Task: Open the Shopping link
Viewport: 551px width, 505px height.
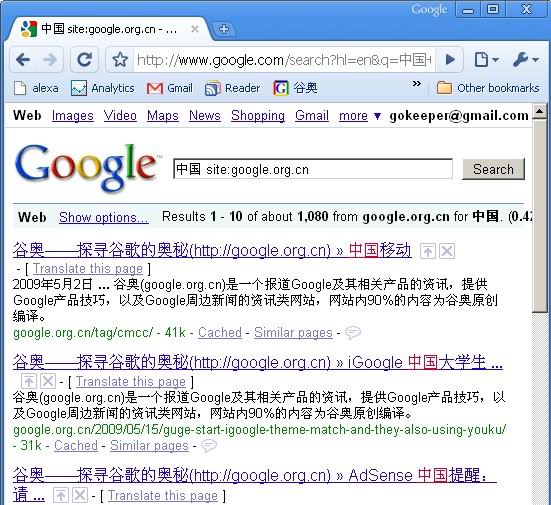Action: pos(258,116)
